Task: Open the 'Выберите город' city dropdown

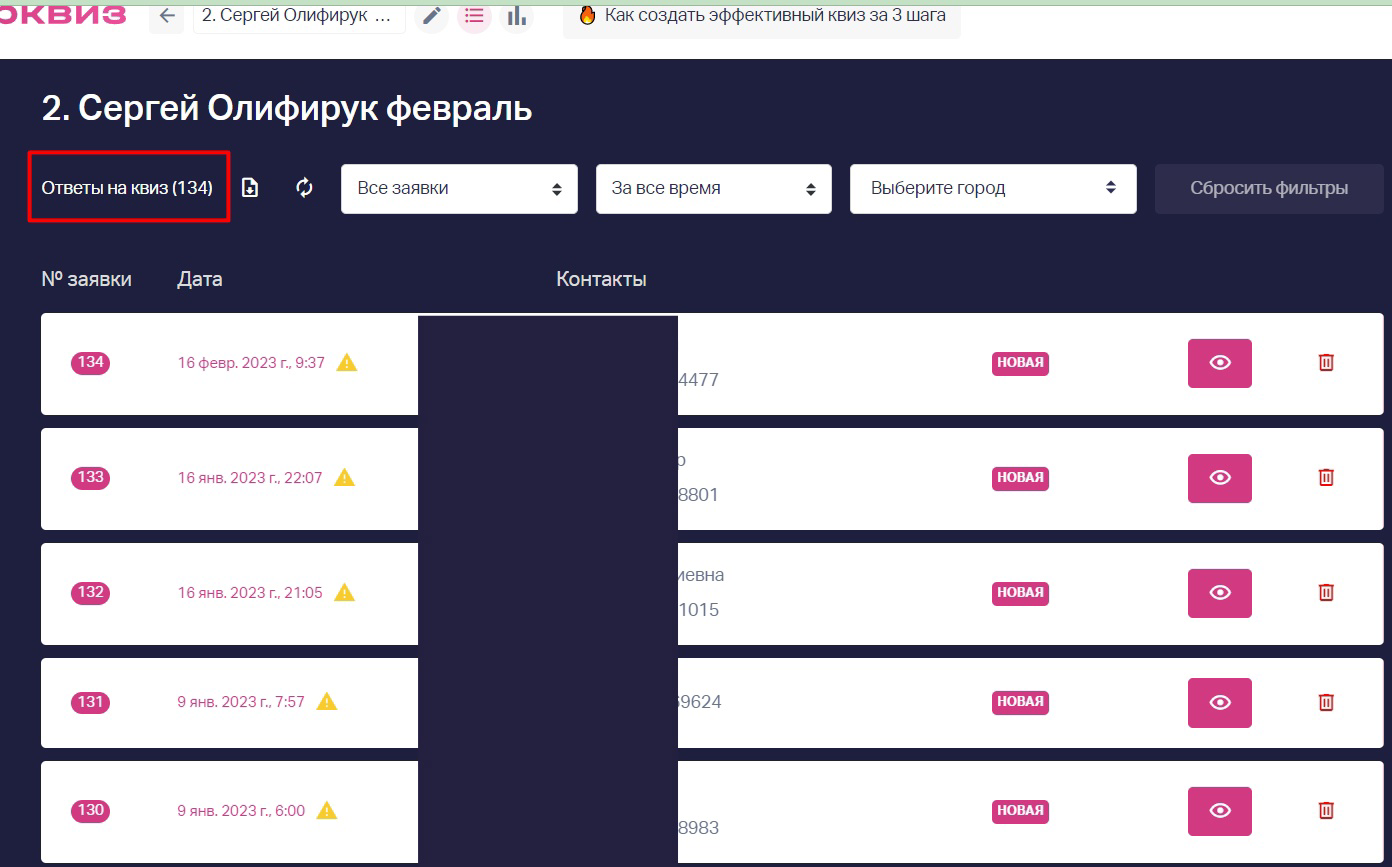Action: click(x=993, y=189)
